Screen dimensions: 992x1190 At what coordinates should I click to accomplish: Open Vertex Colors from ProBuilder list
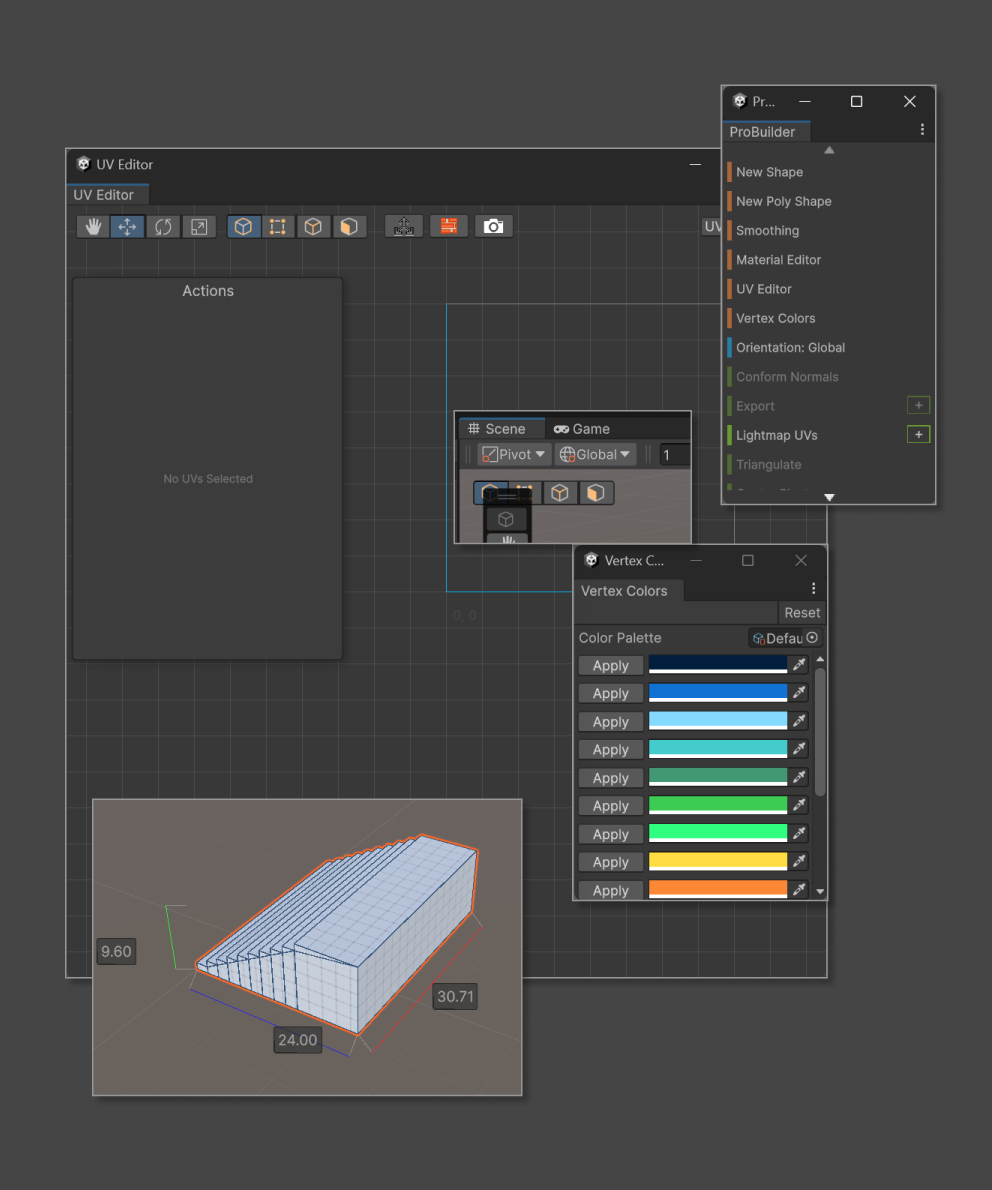pyautogui.click(x=775, y=319)
